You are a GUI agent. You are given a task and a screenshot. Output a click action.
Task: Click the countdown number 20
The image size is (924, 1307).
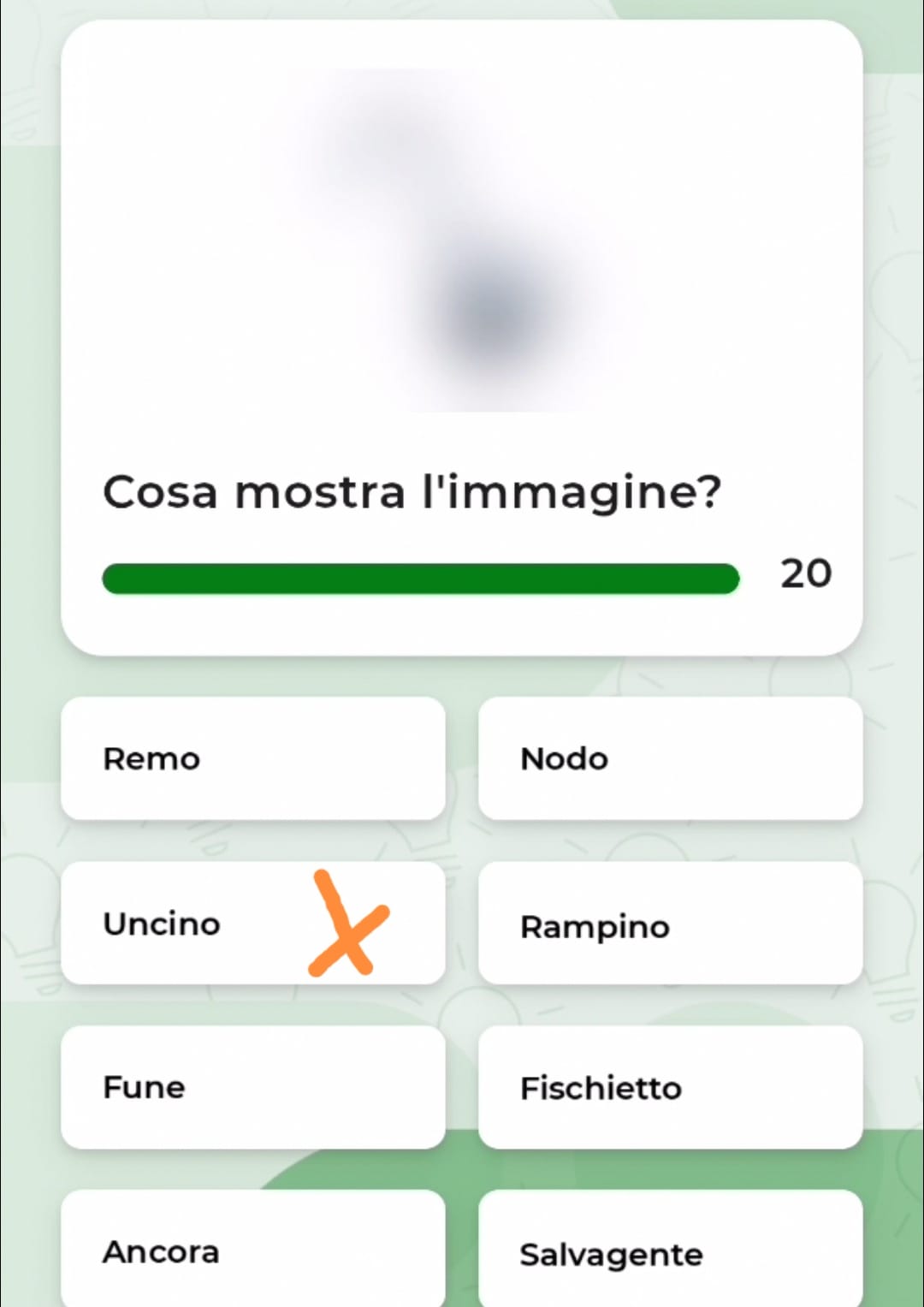pyautogui.click(x=805, y=573)
